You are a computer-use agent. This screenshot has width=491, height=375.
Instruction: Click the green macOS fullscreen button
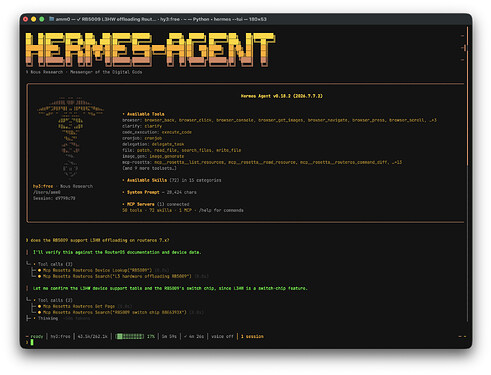coord(42,19)
